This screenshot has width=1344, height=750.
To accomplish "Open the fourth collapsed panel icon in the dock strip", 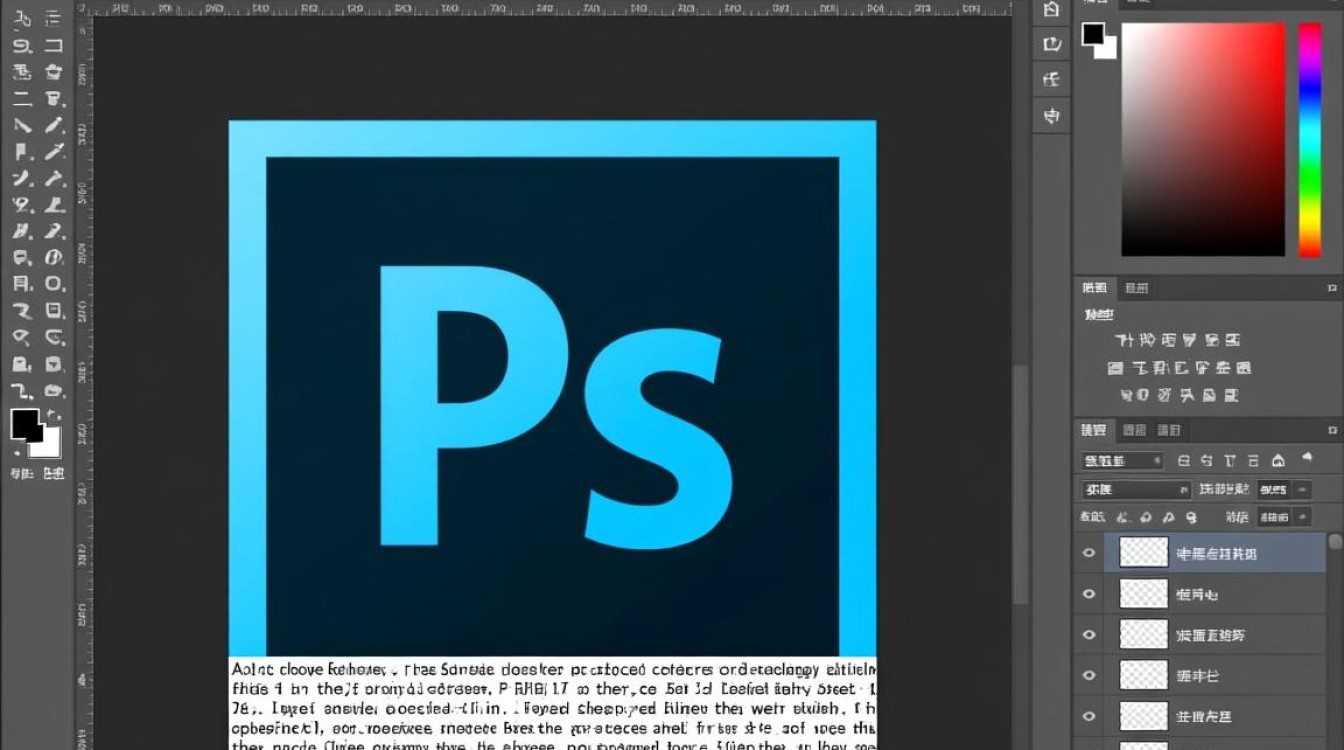I will (1050, 116).
